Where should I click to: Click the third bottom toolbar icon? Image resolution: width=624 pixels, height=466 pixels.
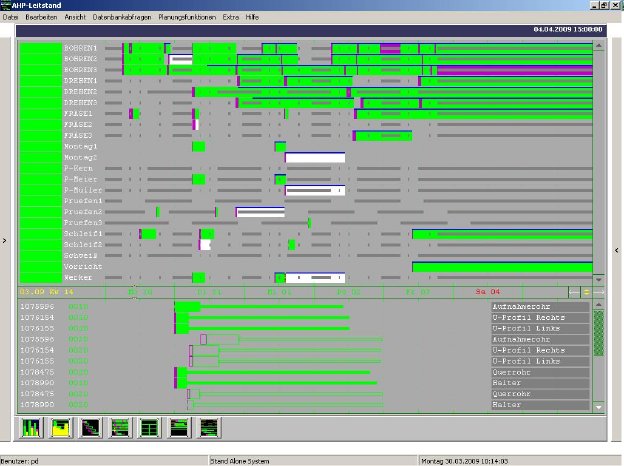pyautogui.click(x=91, y=426)
